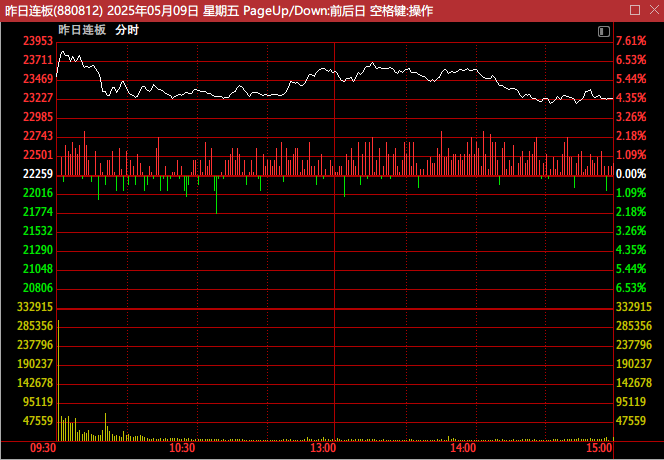Click the white 22259 baseline price
664x460 pixels.
click(x=38, y=174)
